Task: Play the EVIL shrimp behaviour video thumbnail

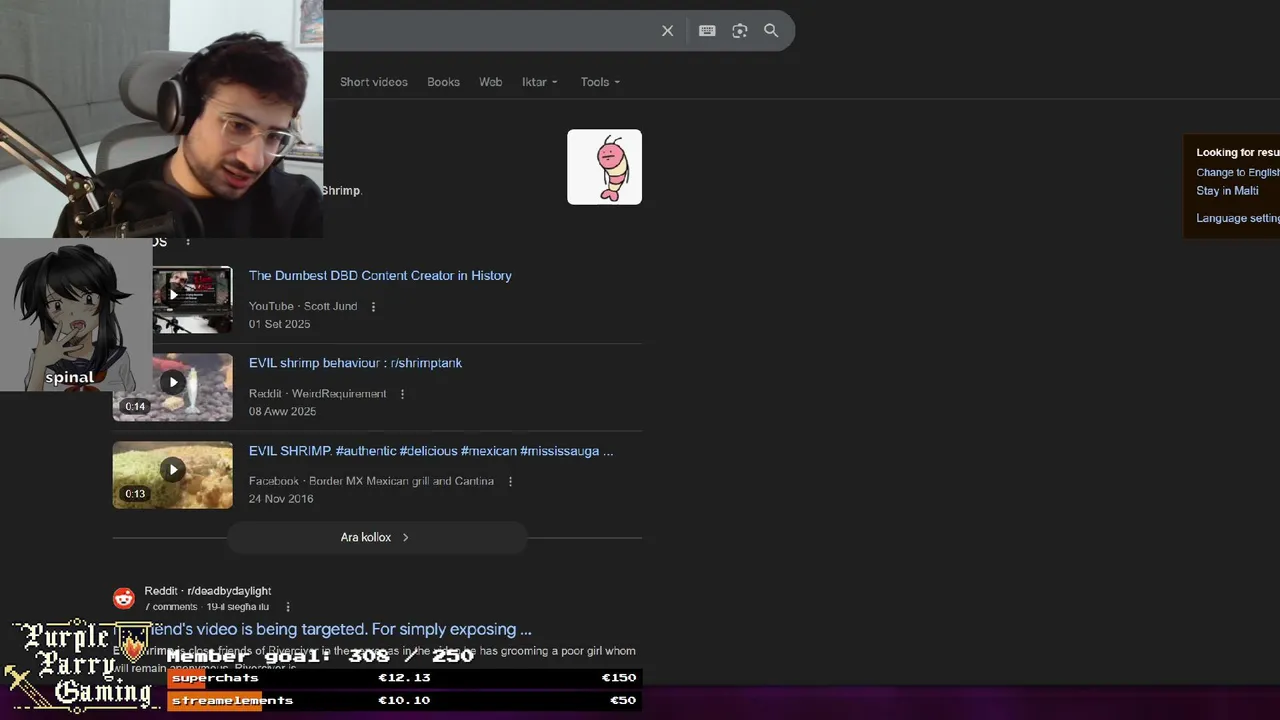Action: (x=172, y=387)
